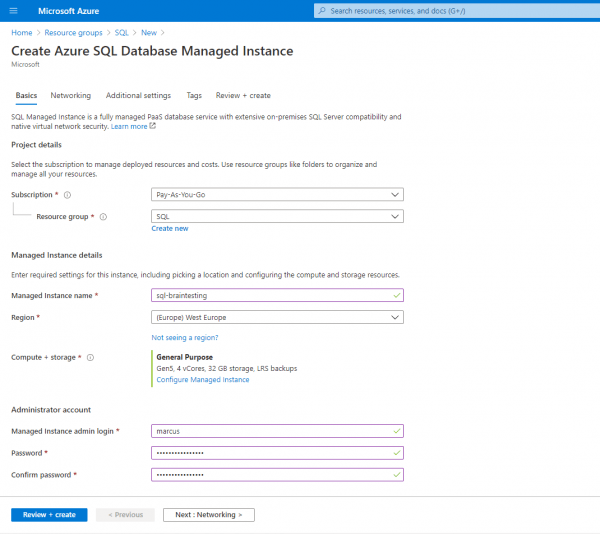Click the Compute + storage info icon
600x534 pixels.
tap(90, 358)
